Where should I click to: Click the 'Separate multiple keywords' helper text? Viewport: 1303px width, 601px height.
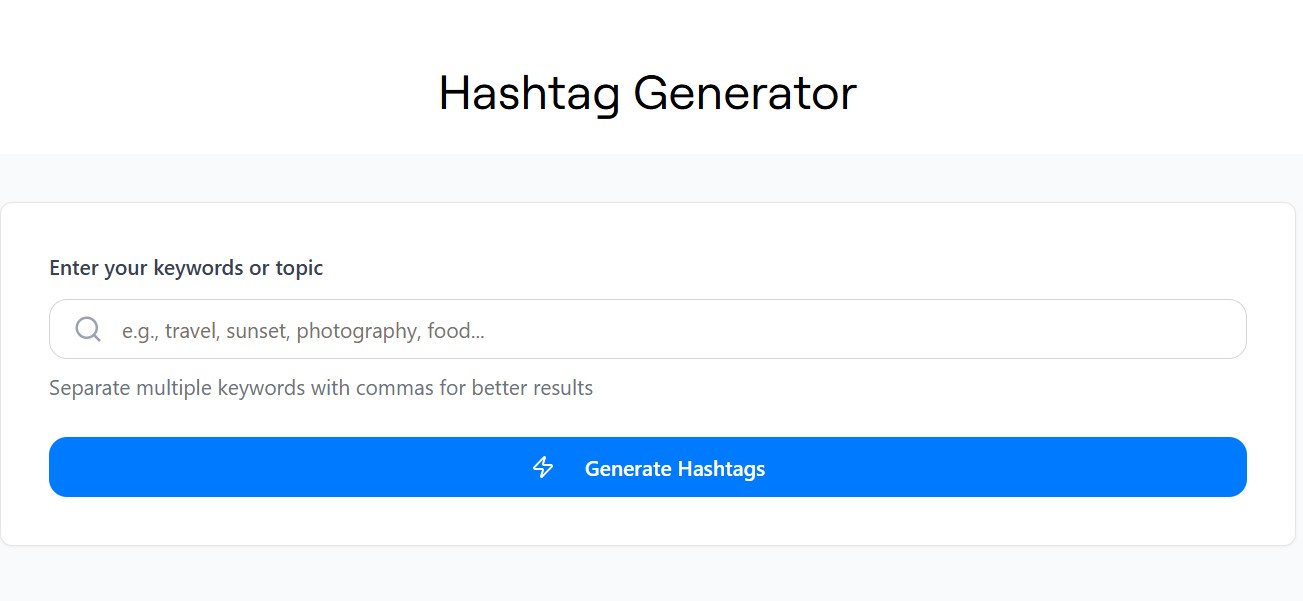(x=321, y=388)
